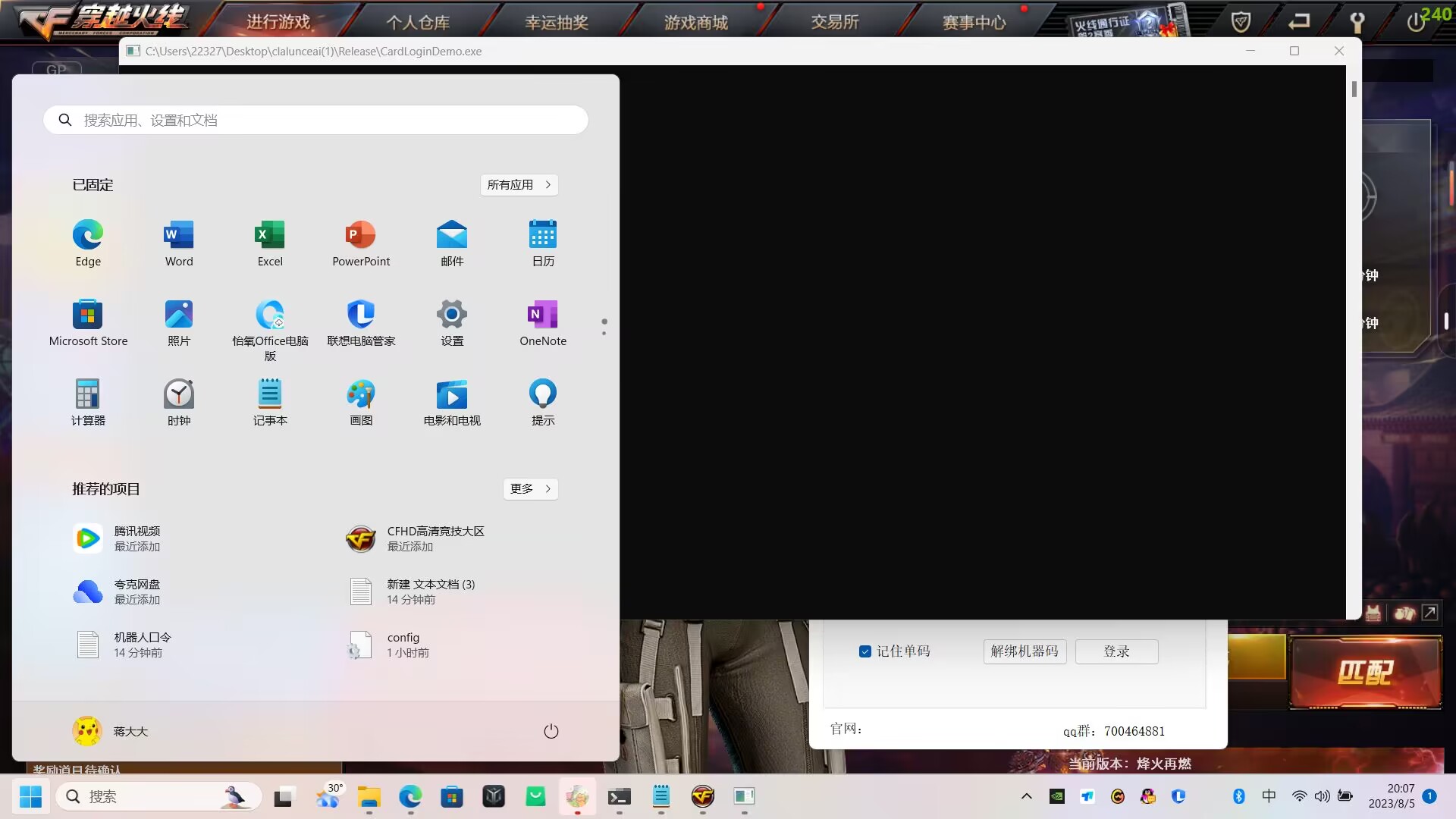Launch Word from pinned apps
The image size is (1456, 819).
[x=179, y=243]
